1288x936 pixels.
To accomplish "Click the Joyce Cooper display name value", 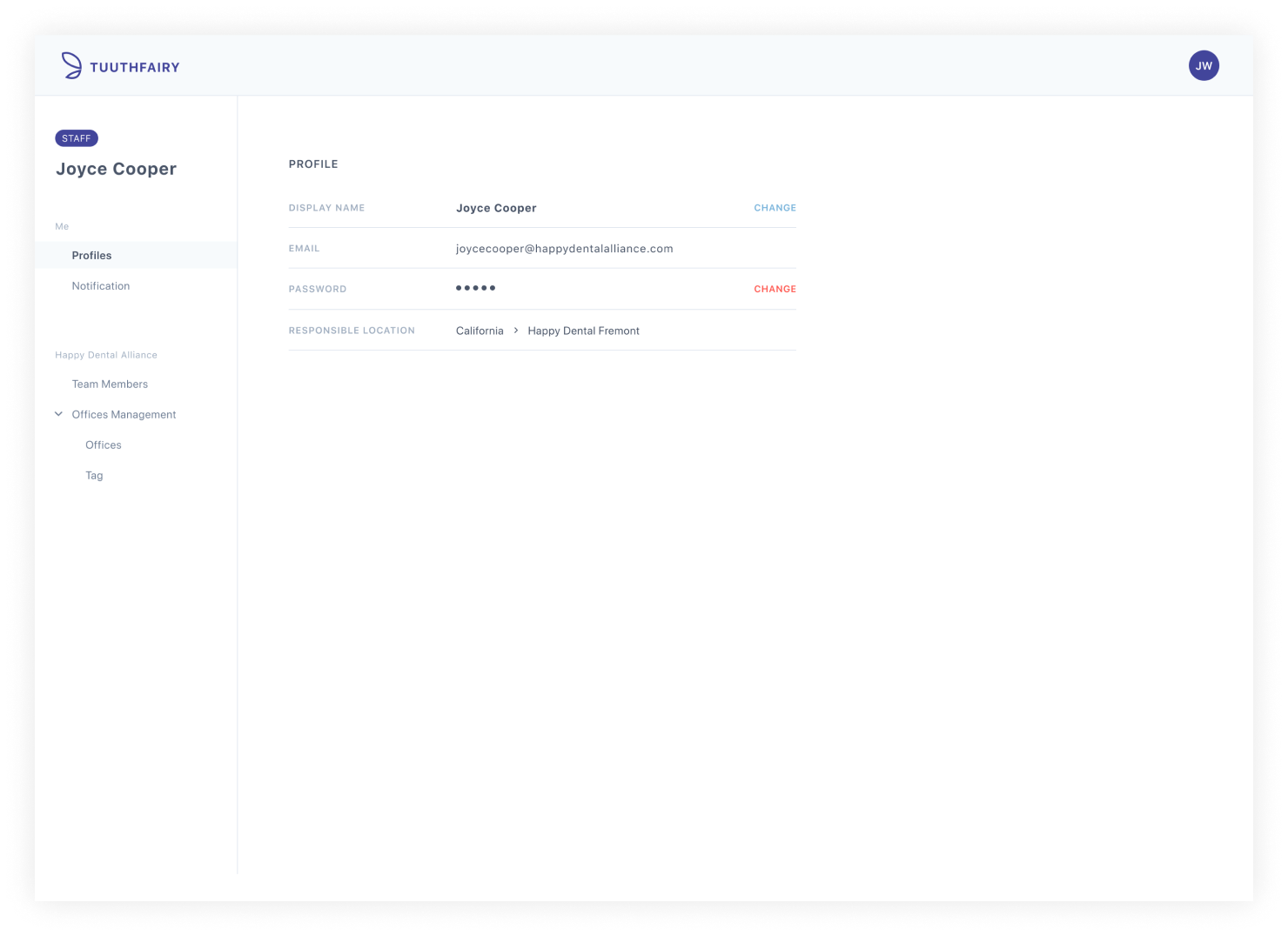I will [x=496, y=208].
